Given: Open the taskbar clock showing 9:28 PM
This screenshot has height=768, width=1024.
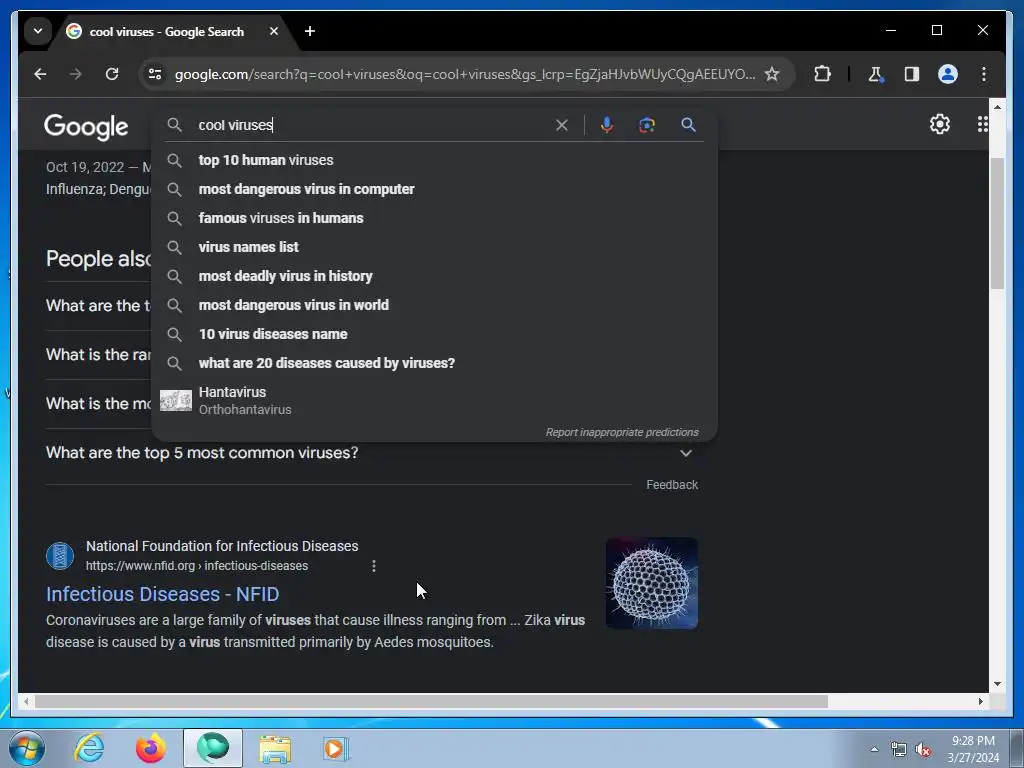Looking at the screenshot, I should [x=973, y=749].
